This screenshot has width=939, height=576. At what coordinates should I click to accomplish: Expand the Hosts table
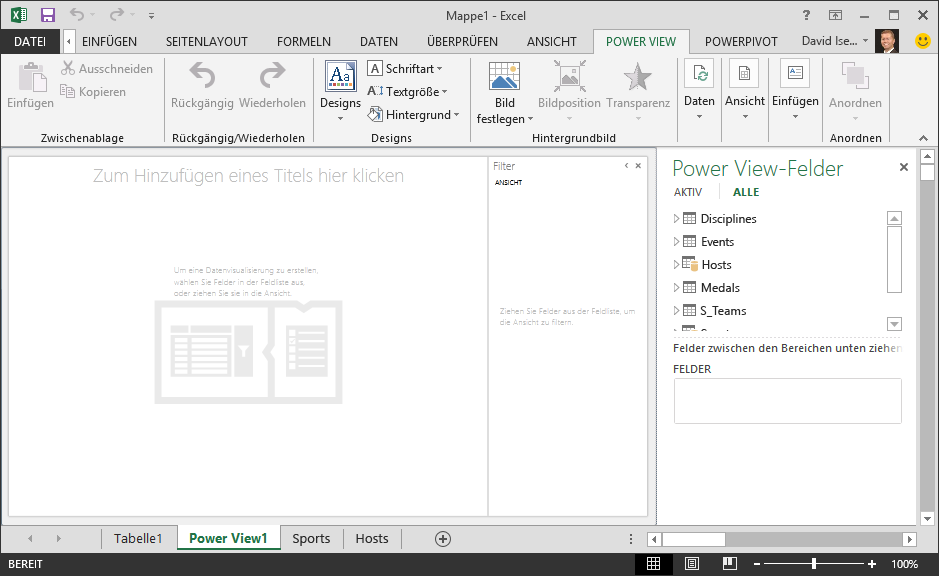click(676, 265)
